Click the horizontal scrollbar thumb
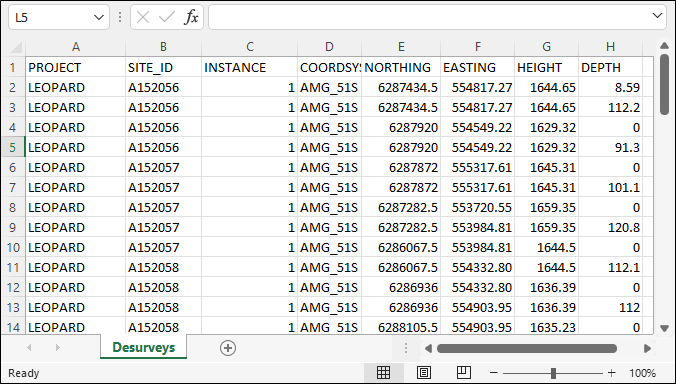The image size is (676, 384). [527, 348]
